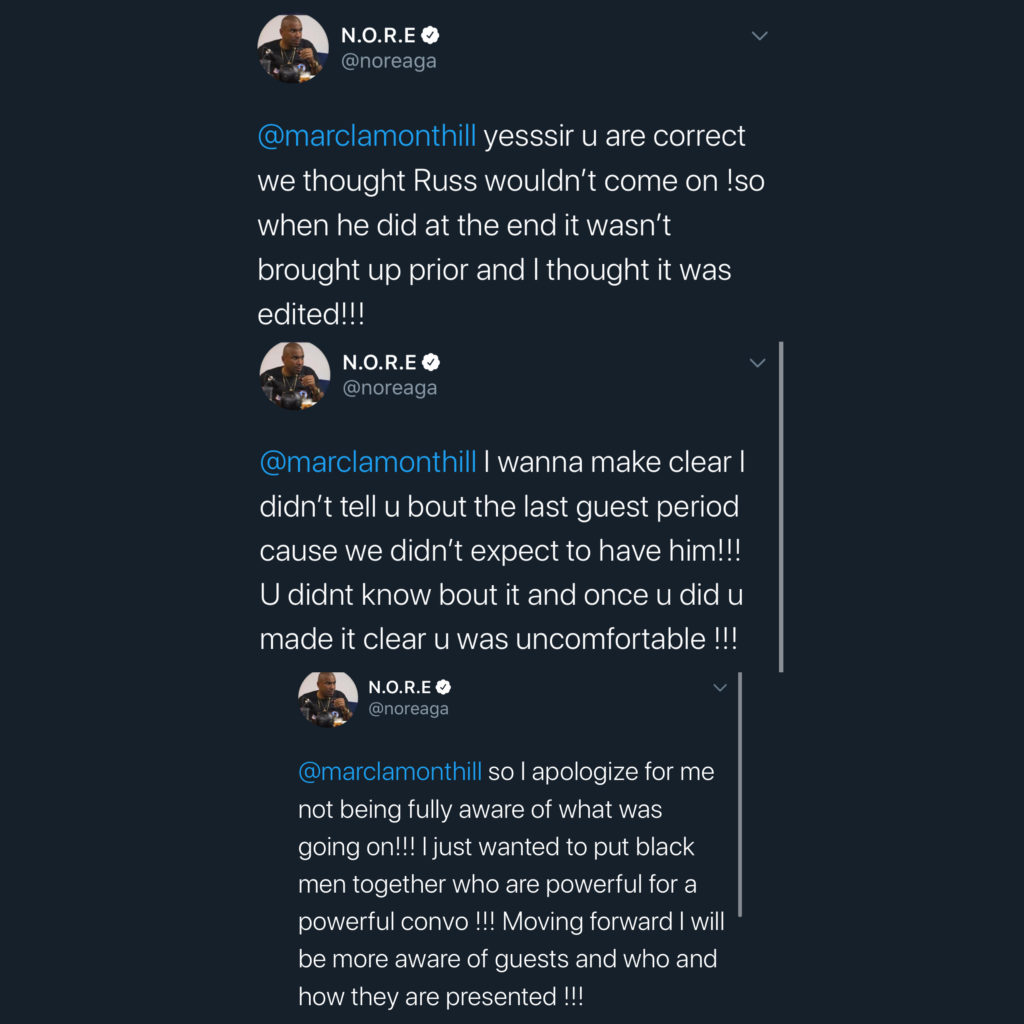The width and height of the screenshot is (1024, 1024).
Task: Open the @marclamonthill mention in the "yesssir" tweet
Action: click(366, 137)
